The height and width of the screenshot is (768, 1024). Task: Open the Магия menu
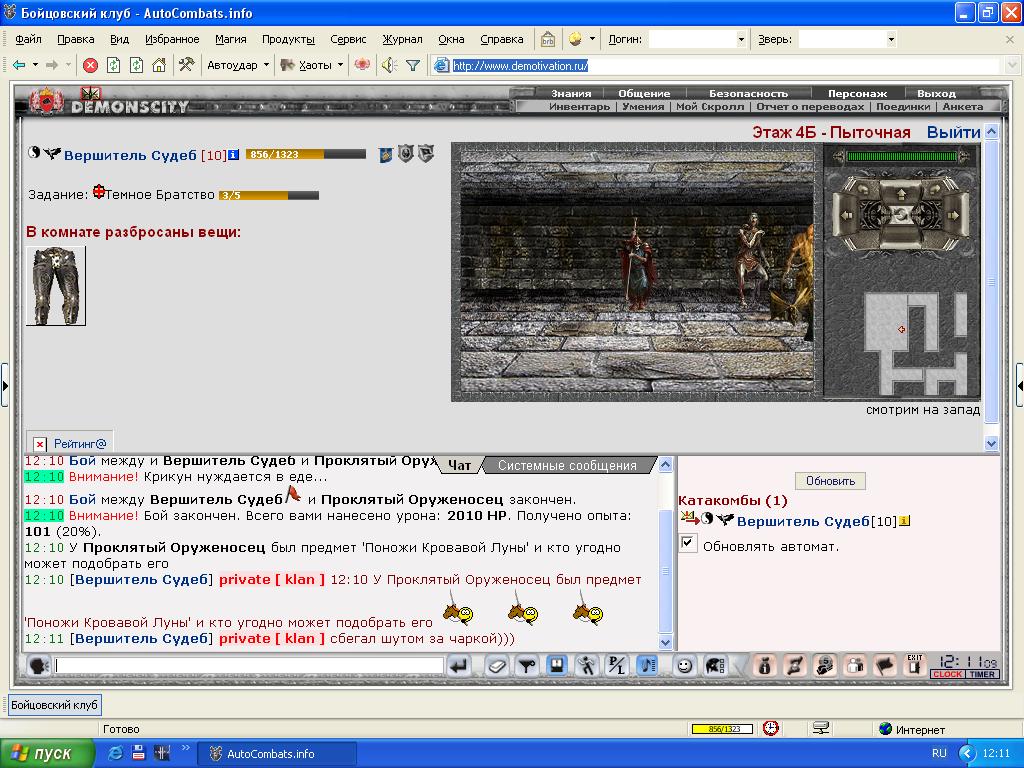pos(231,39)
